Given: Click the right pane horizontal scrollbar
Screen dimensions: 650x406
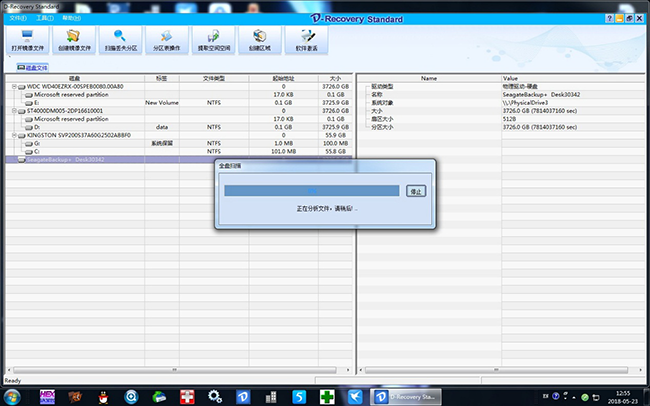Looking at the screenshot, I should (496, 370).
